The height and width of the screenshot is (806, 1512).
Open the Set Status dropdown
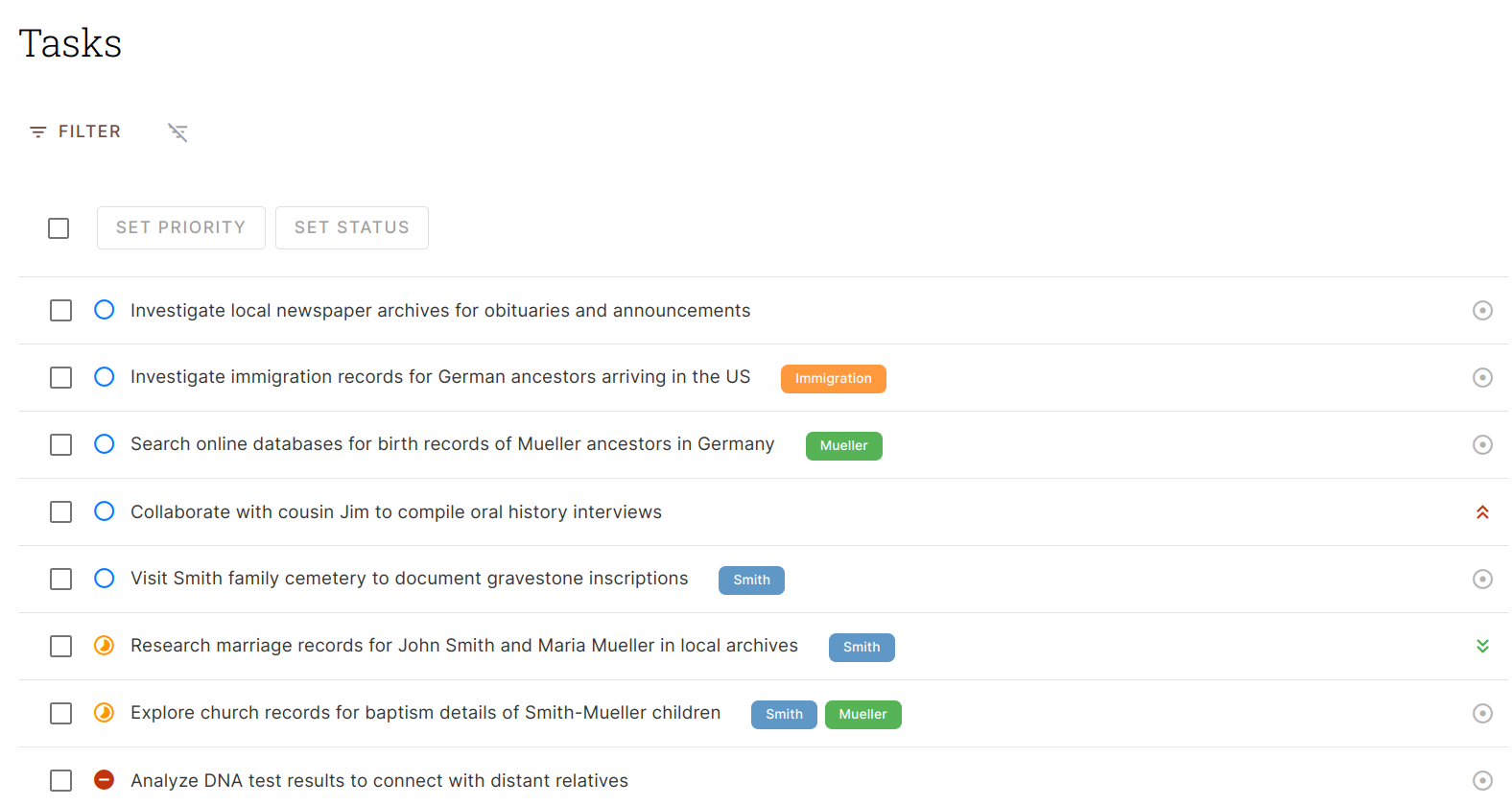pyautogui.click(x=352, y=227)
